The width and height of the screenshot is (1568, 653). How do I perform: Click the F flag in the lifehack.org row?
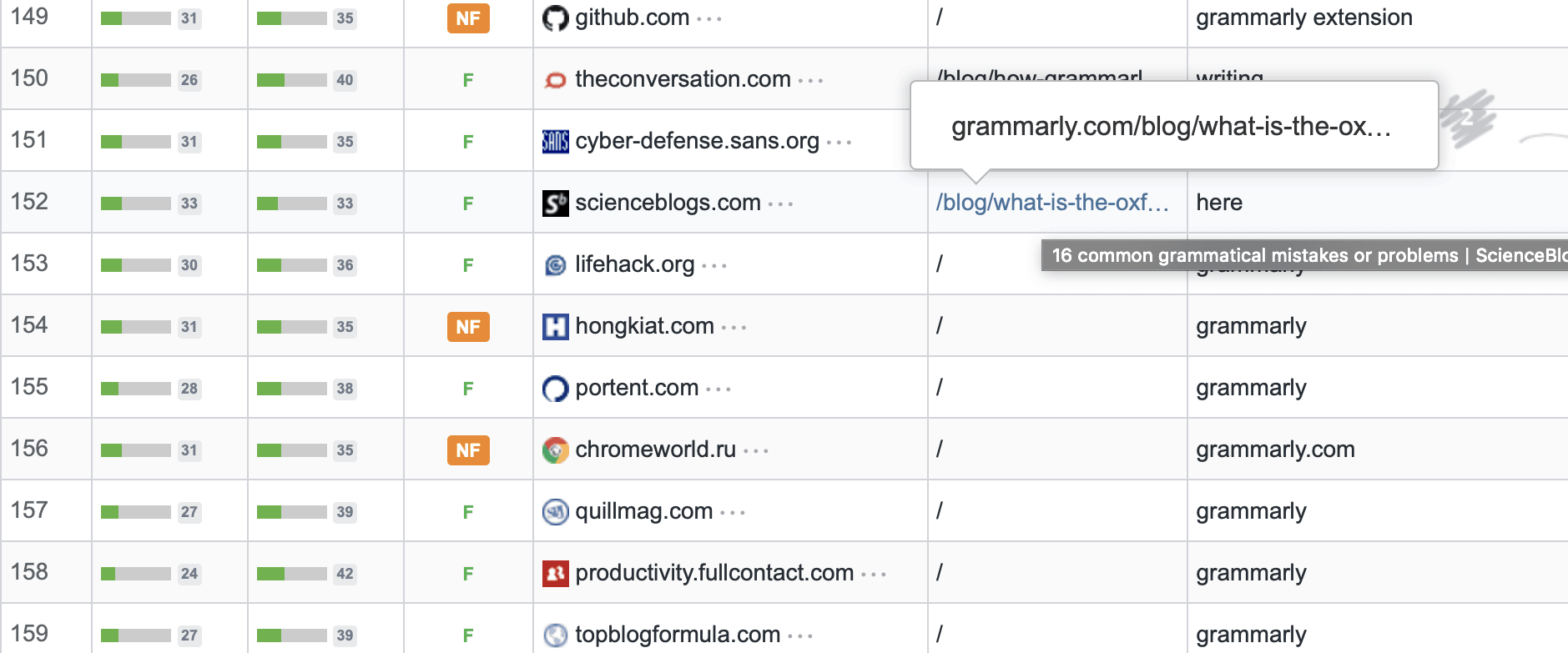tap(468, 265)
